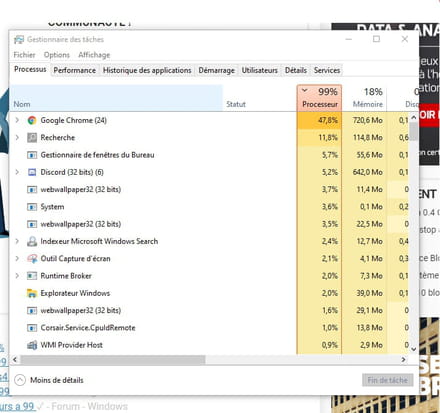Click the 642,0 Mo memory value for Discord
440x413 pixels.
368,172
